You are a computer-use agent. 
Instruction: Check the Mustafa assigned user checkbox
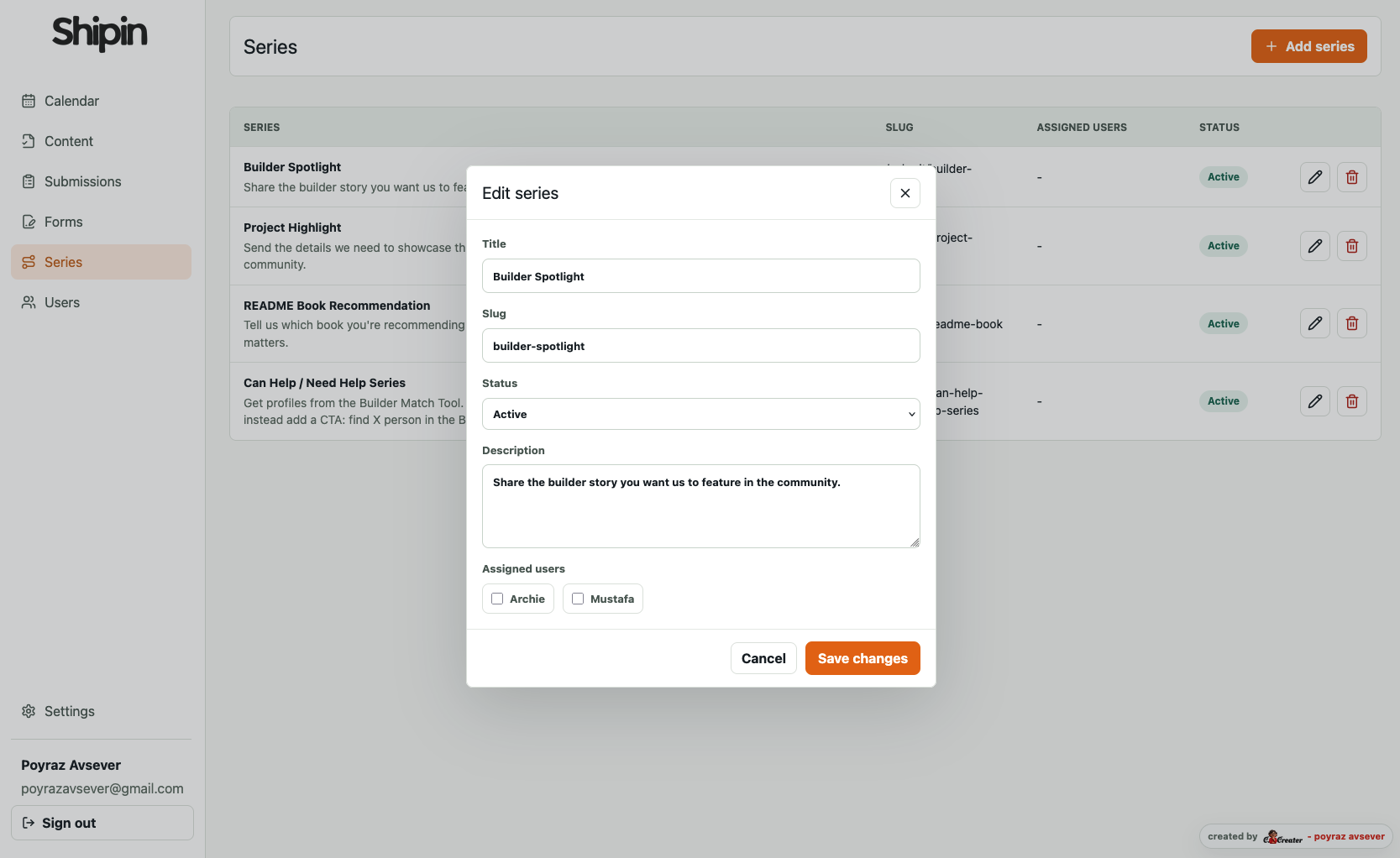578,599
